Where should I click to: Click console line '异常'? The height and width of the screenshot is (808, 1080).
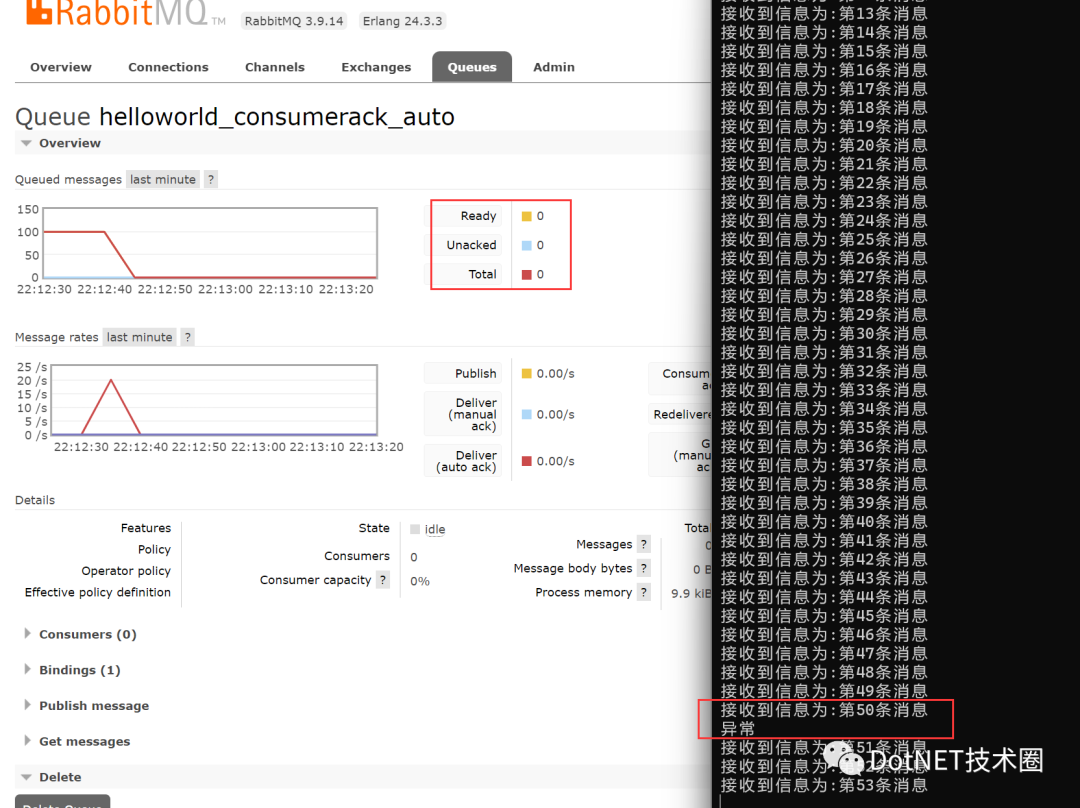(x=738, y=729)
